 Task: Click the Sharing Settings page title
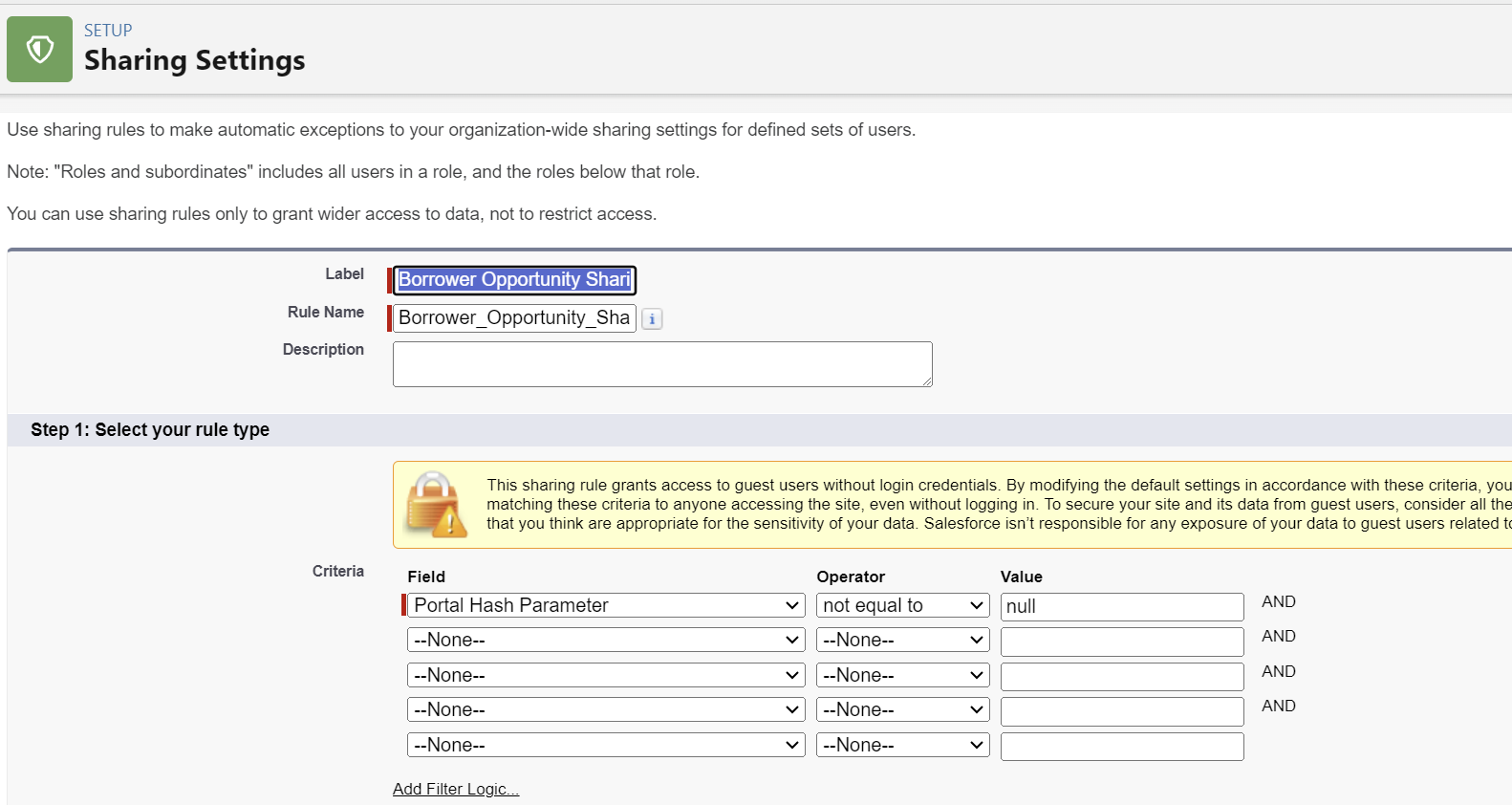[195, 60]
